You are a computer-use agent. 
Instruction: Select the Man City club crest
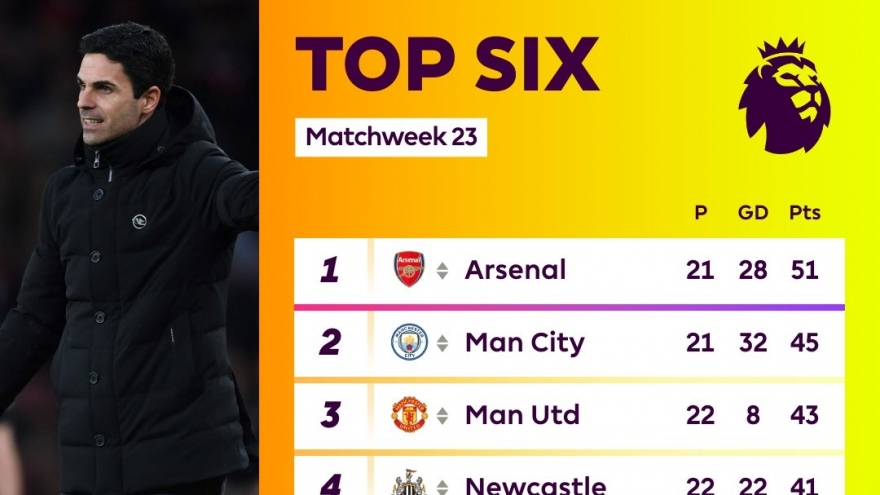(409, 343)
